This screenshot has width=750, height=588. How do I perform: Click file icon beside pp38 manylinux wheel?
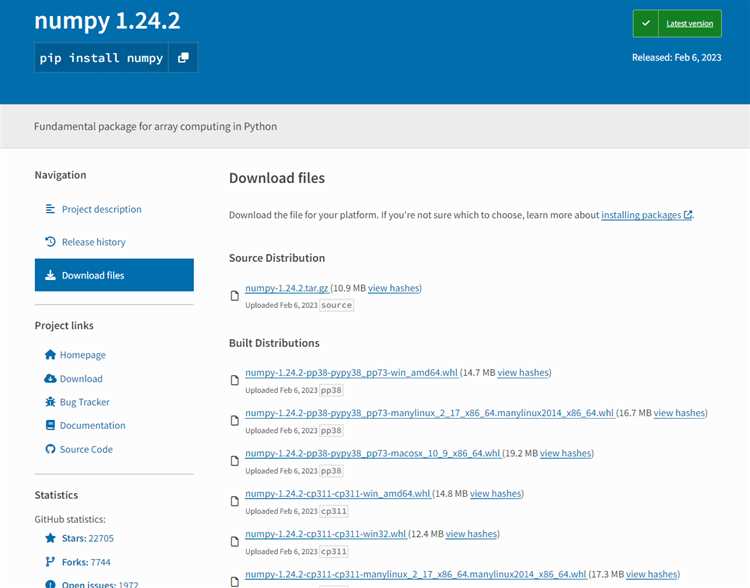(x=235, y=421)
